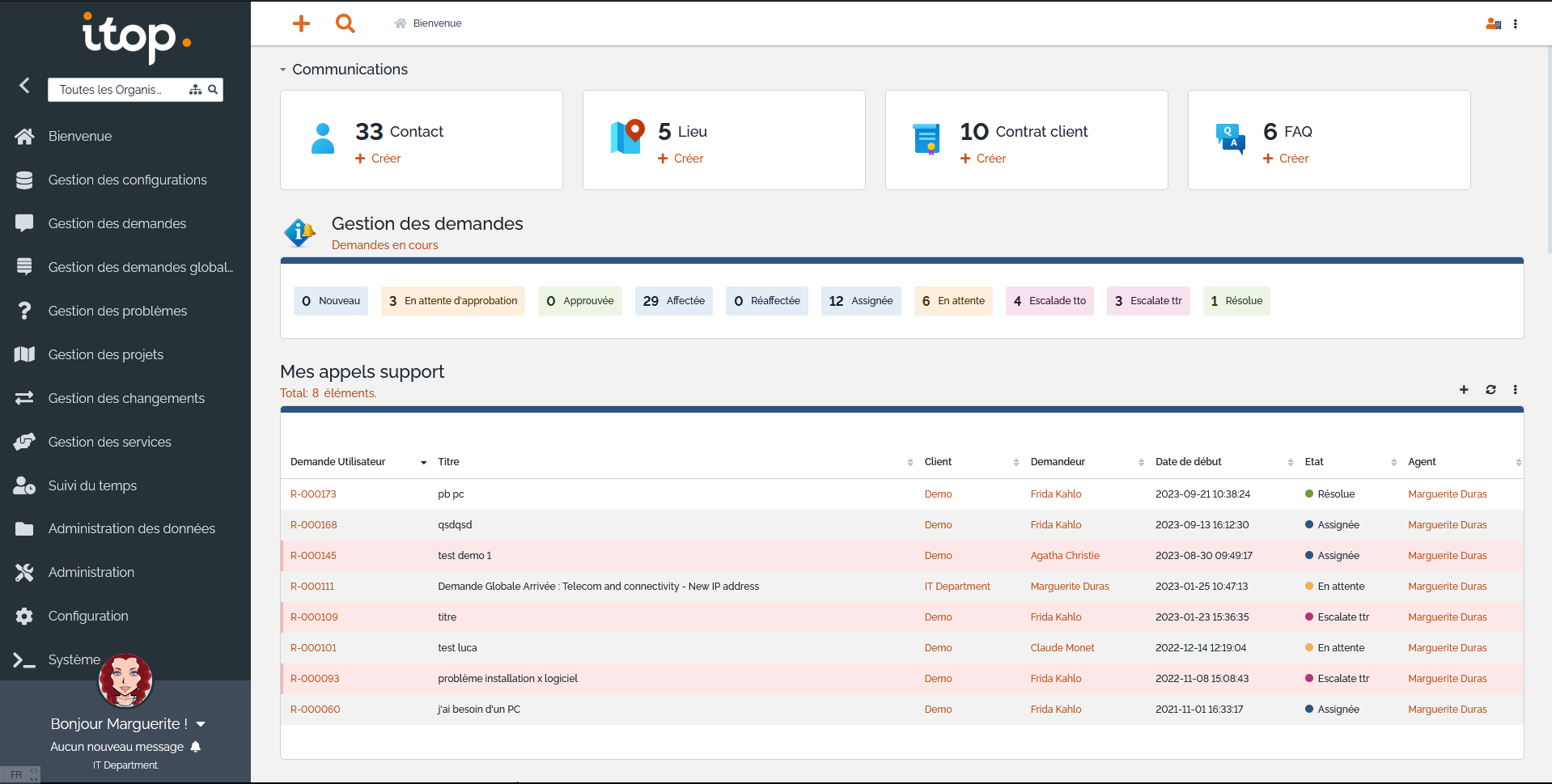1552x784 pixels.
Task: Click the Contact person icon
Action: coord(323,139)
